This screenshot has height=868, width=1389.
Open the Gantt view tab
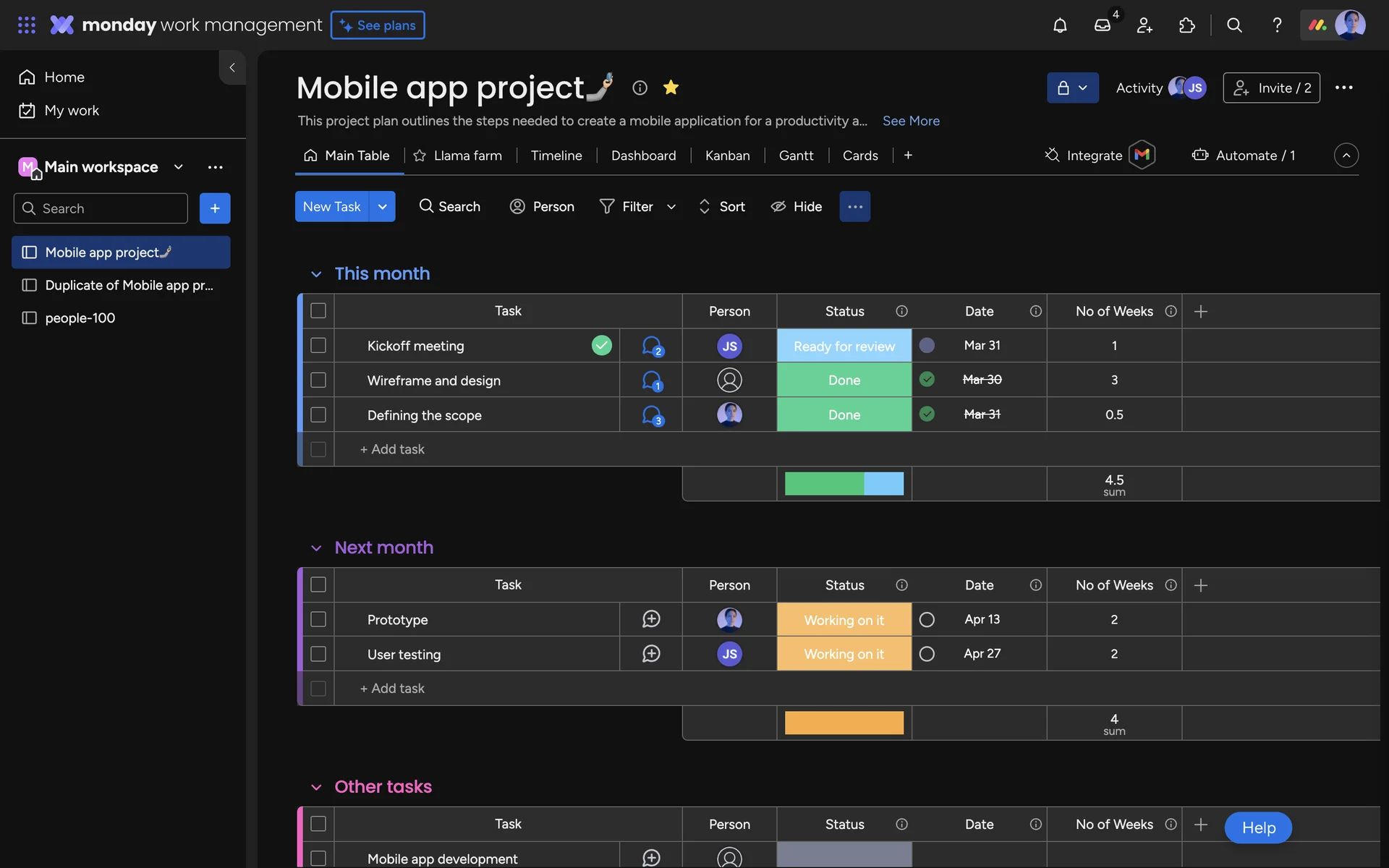pos(796,156)
